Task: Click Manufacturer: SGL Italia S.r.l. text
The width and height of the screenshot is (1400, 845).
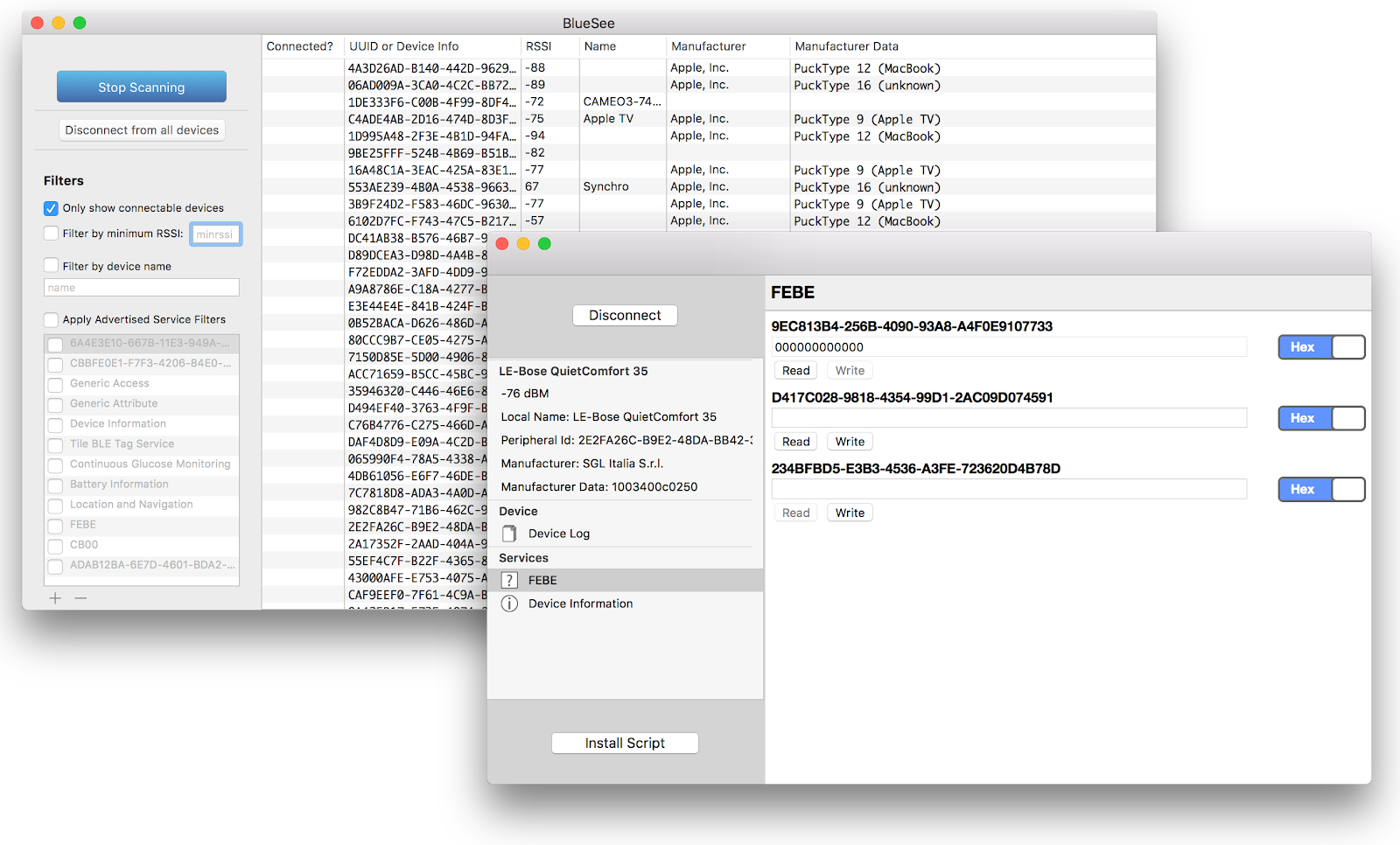Action: [582, 464]
